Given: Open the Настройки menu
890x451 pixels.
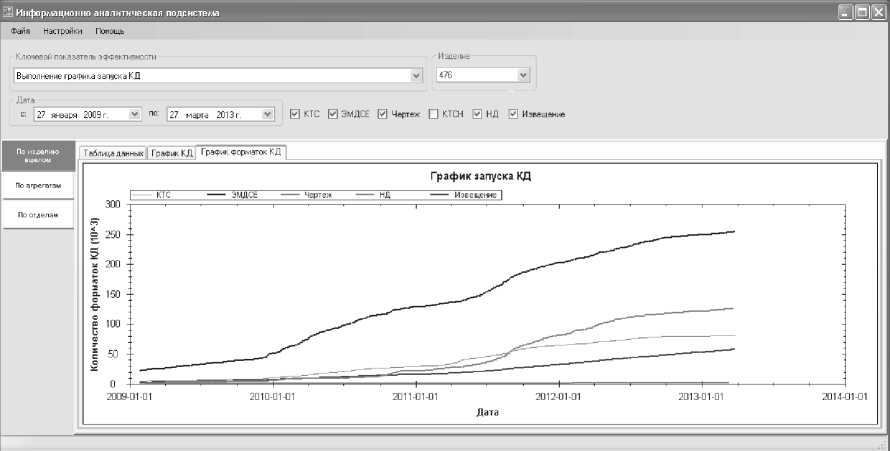Looking at the screenshot, I should 62,31.
